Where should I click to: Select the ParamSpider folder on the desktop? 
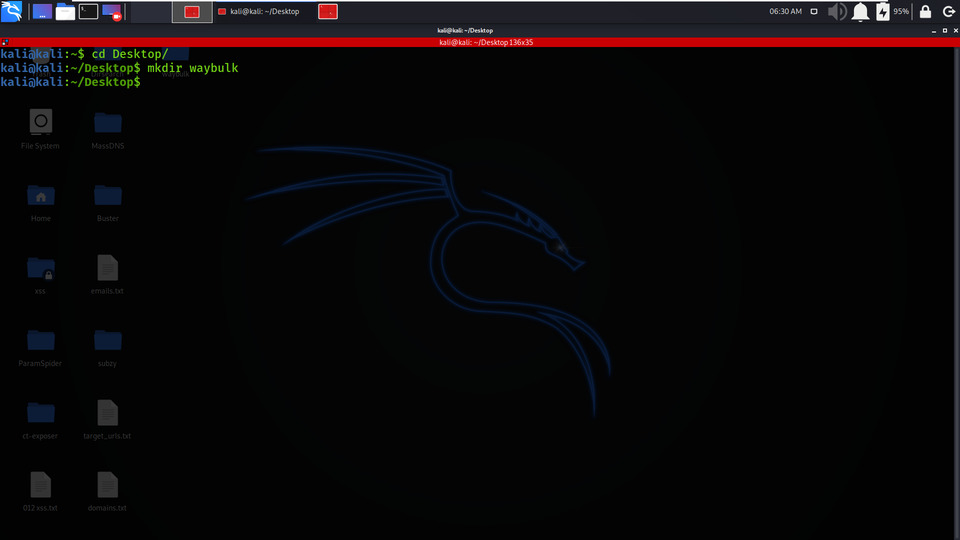pos(40,347)
